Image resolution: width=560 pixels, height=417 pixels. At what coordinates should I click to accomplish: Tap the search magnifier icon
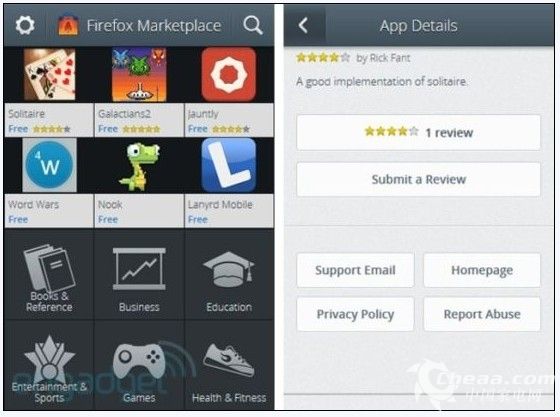pos(253,25)
